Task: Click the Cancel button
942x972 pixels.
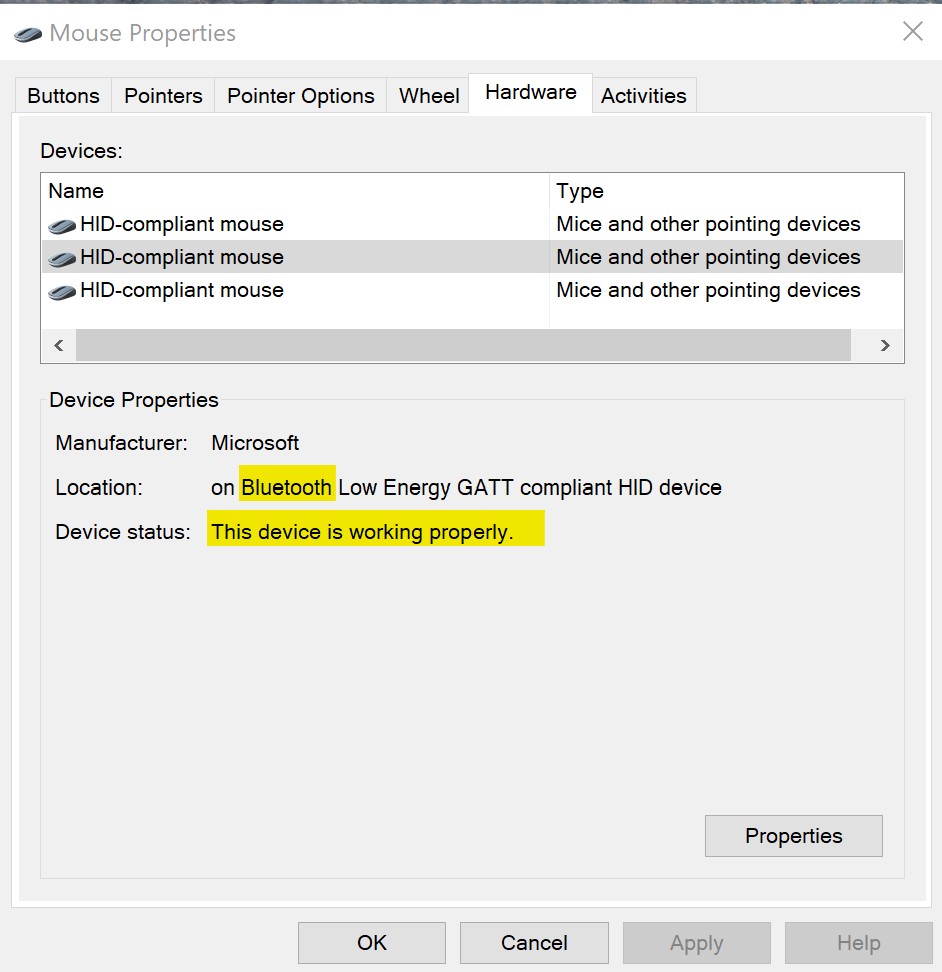Action: (x=534, y=942)
